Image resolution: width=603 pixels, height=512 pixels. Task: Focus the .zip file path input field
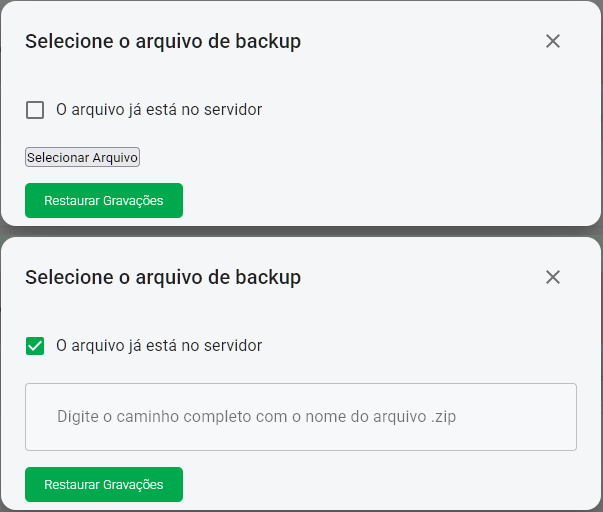click(300, 416)
